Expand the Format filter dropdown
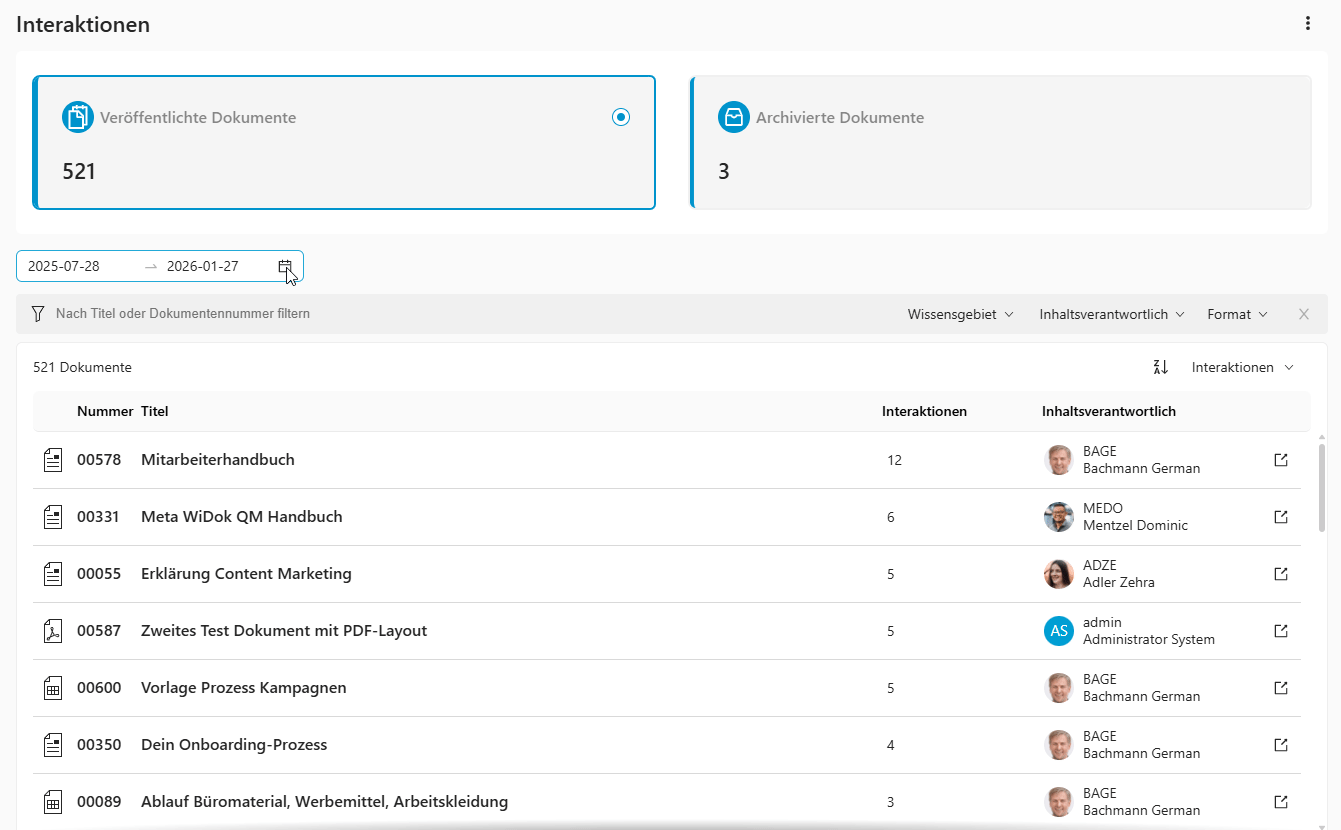The width and height of the screenshot is (1341, 830). pos(1237,314)
